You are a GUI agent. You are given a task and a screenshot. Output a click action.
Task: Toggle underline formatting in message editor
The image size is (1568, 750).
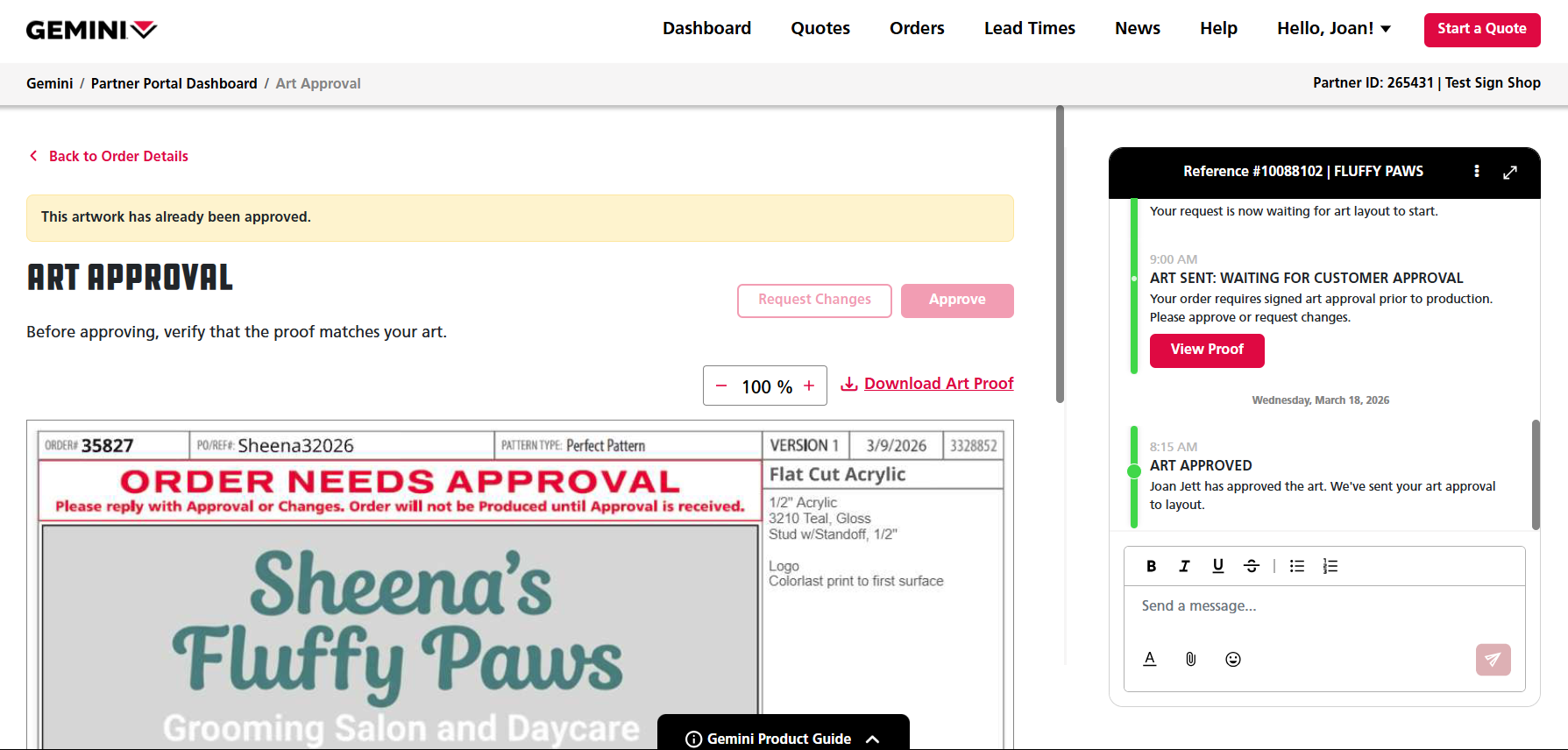pyautogui.click(x=1217, y=566)
